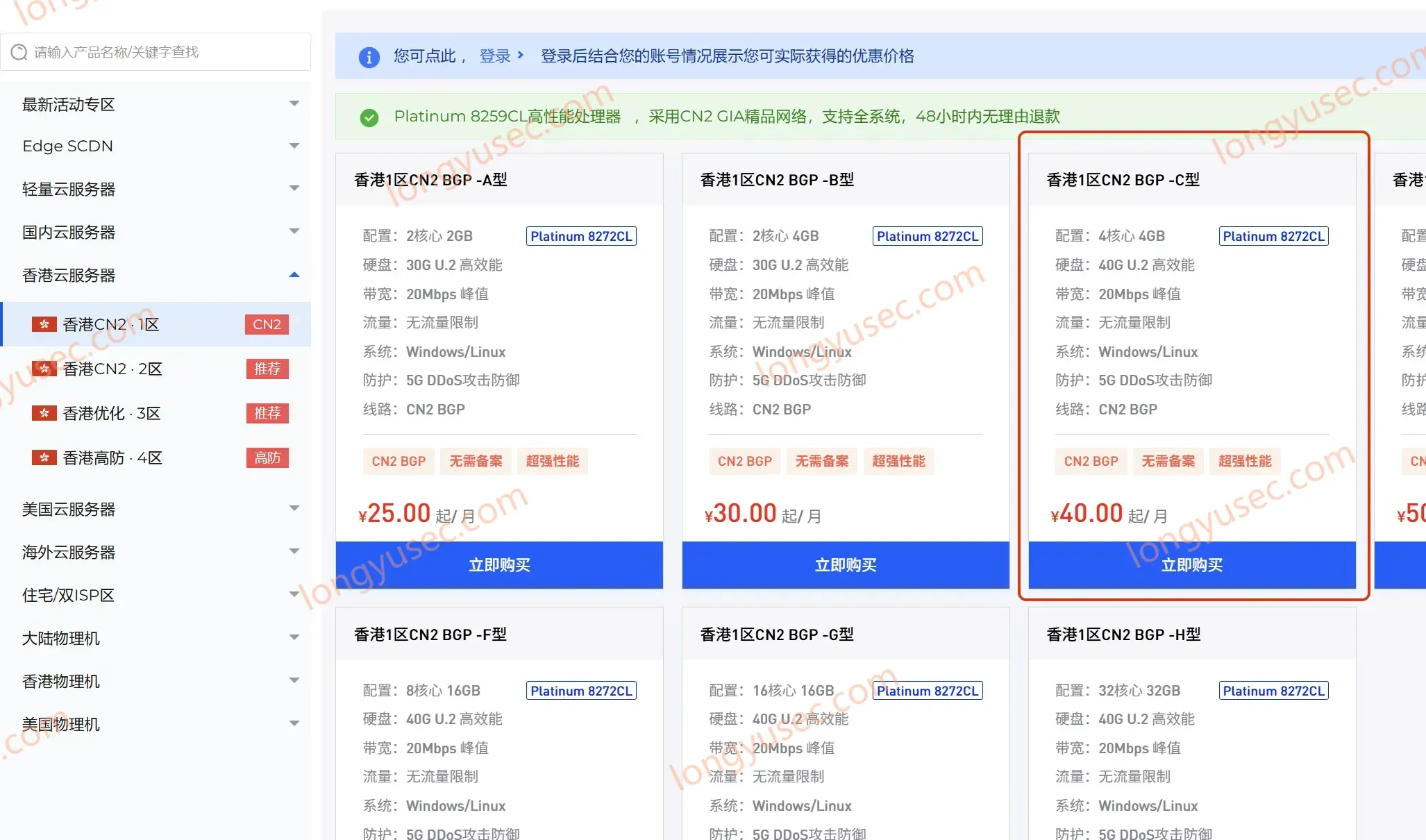Click the product name search field
This screenshot has height=840, width=1426.
coord(156,52)
